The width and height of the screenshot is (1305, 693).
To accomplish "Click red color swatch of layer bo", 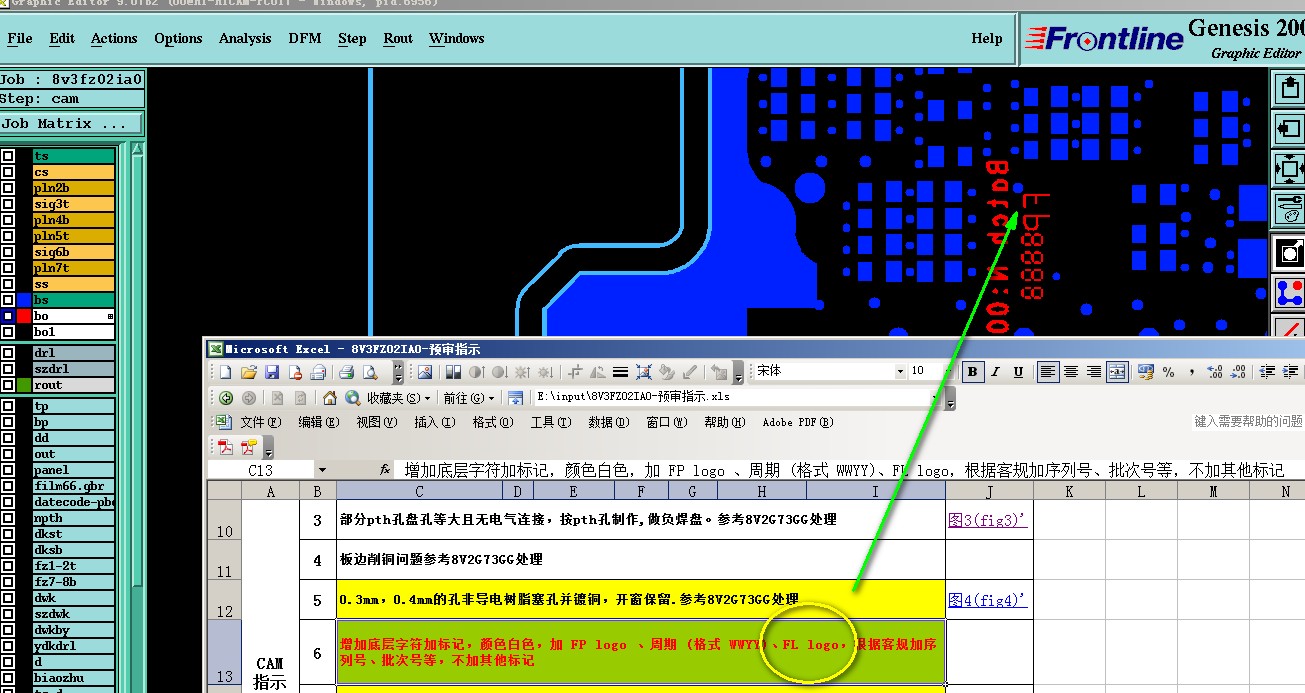I will click(x=24, y=316).
